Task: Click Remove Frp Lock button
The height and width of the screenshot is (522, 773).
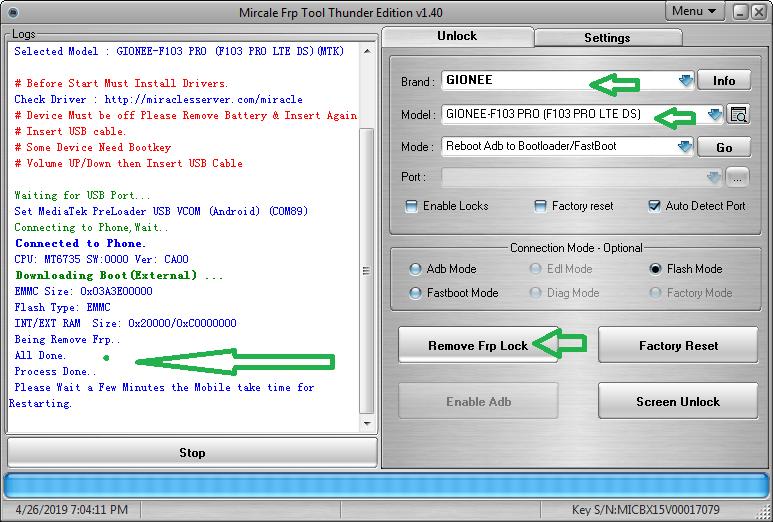Action: point(478,345)
